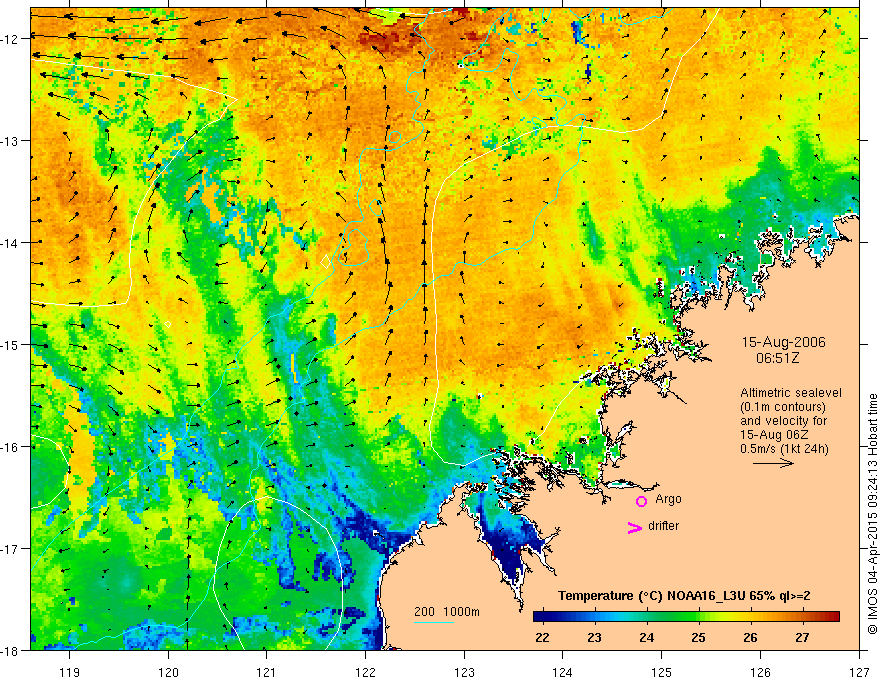This screenshot has width=880, height=680.
Task: Click the '15-Aug-2006' date label
Action: click(783, 342)
